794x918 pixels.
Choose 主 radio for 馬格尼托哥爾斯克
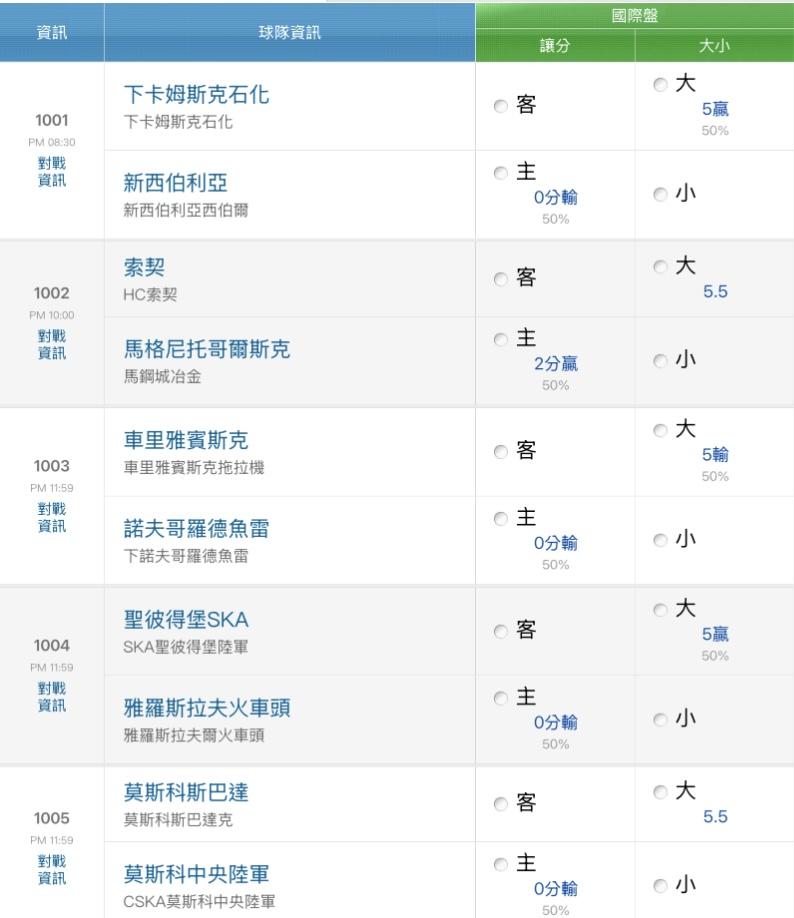[x=500, y=341]
